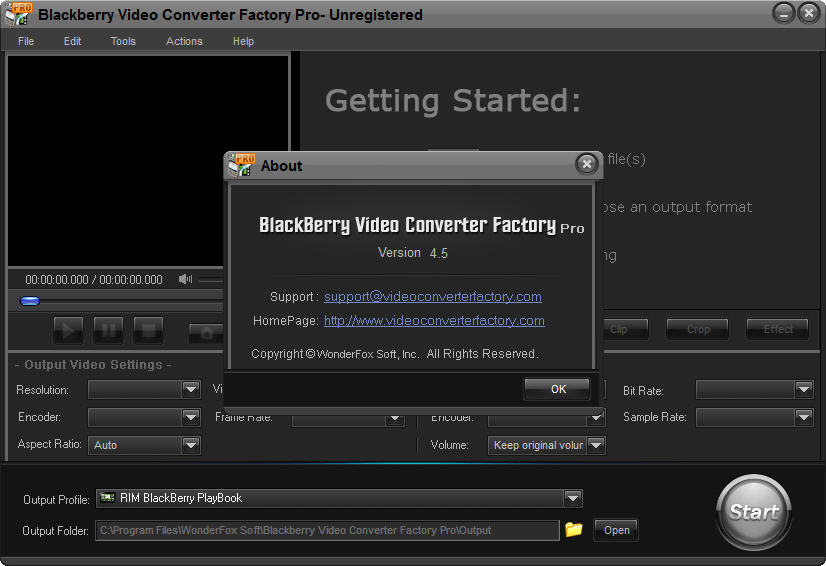This screenshot has height=566, width=826.
Task: Click the Stop playback button
Action: point(148,330)
